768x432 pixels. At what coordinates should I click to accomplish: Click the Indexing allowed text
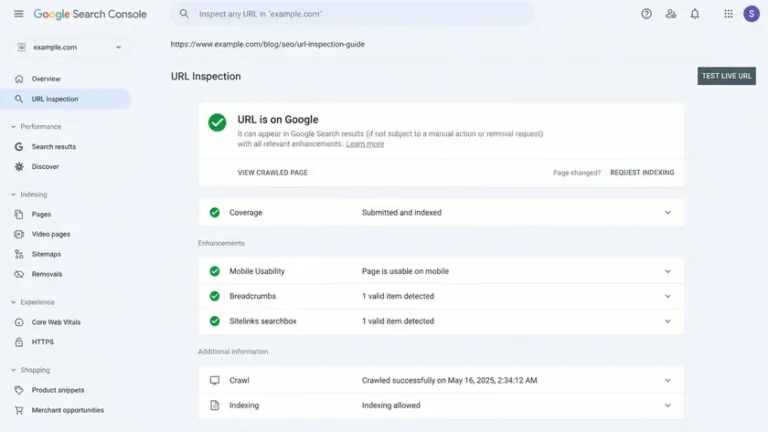tap(391, 405)
